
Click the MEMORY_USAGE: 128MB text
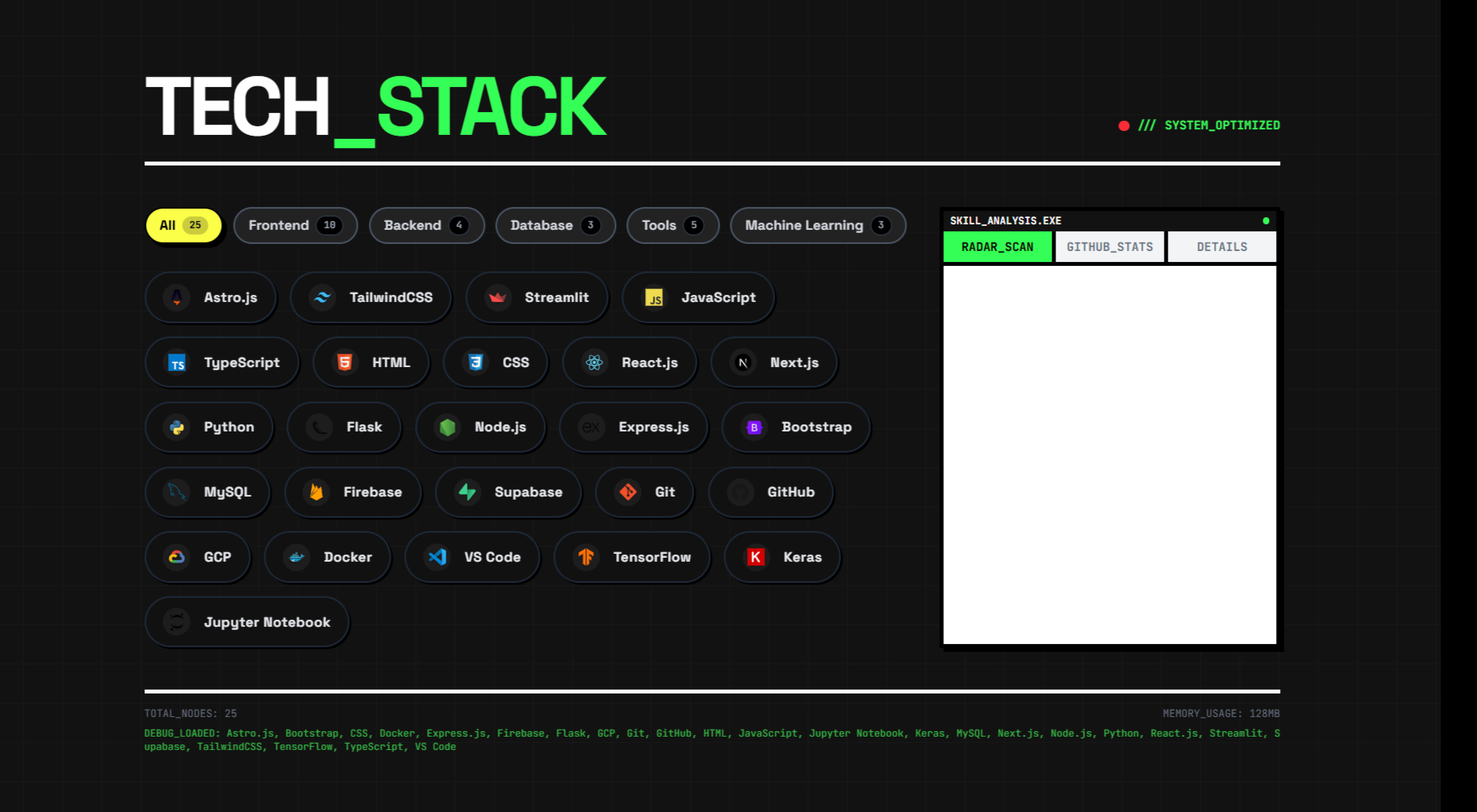(1221, 714)
